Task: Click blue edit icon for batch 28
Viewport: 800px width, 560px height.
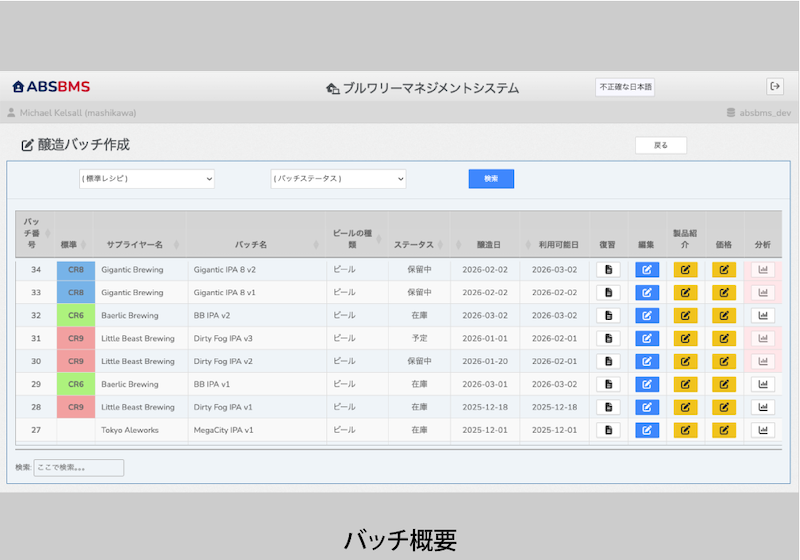Action: coord(647,408)
